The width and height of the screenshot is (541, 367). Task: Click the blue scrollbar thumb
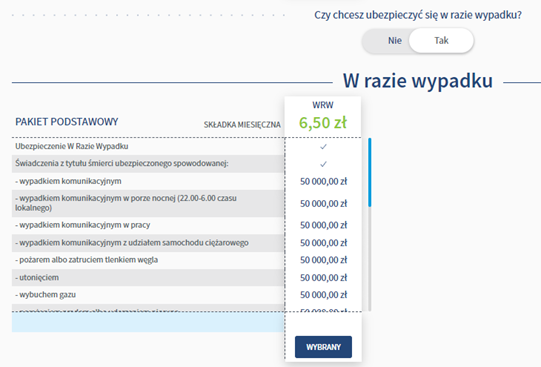pyautogui.click(x=370, y=172)
